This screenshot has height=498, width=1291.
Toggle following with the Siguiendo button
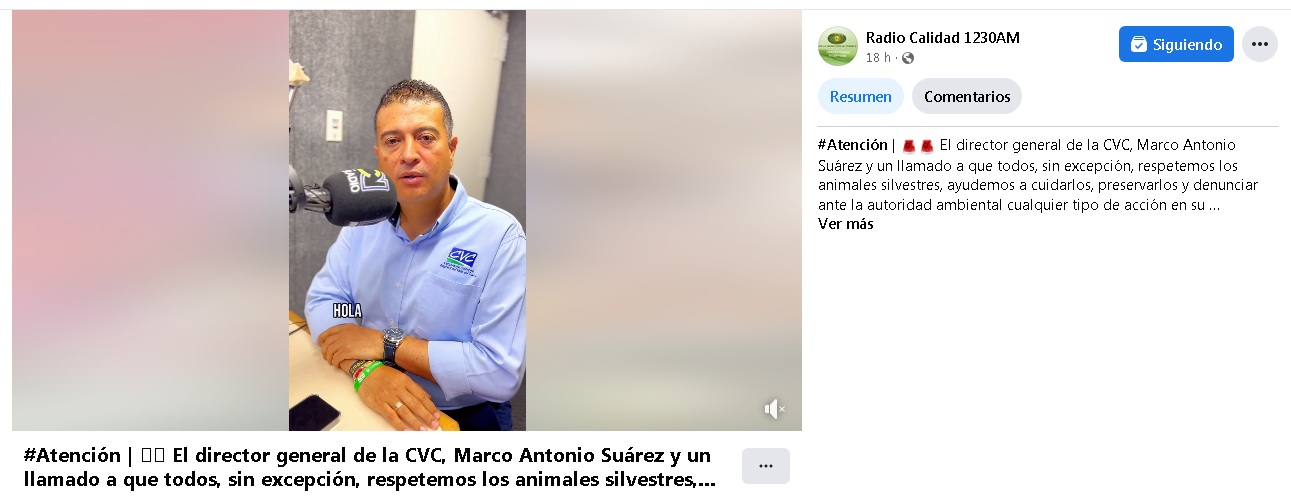(1176, 44)
